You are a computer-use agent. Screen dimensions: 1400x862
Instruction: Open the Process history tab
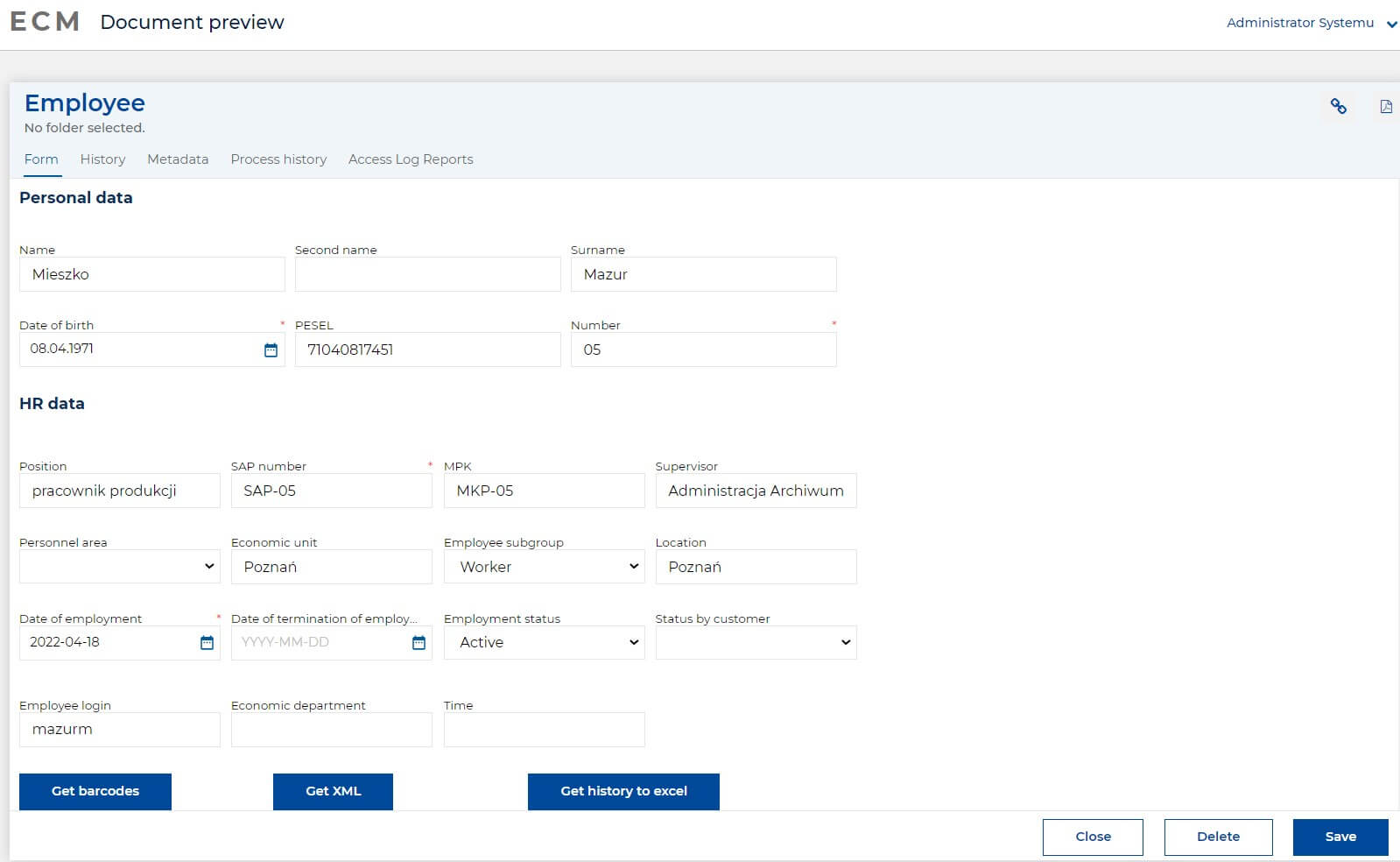(278, 159)
